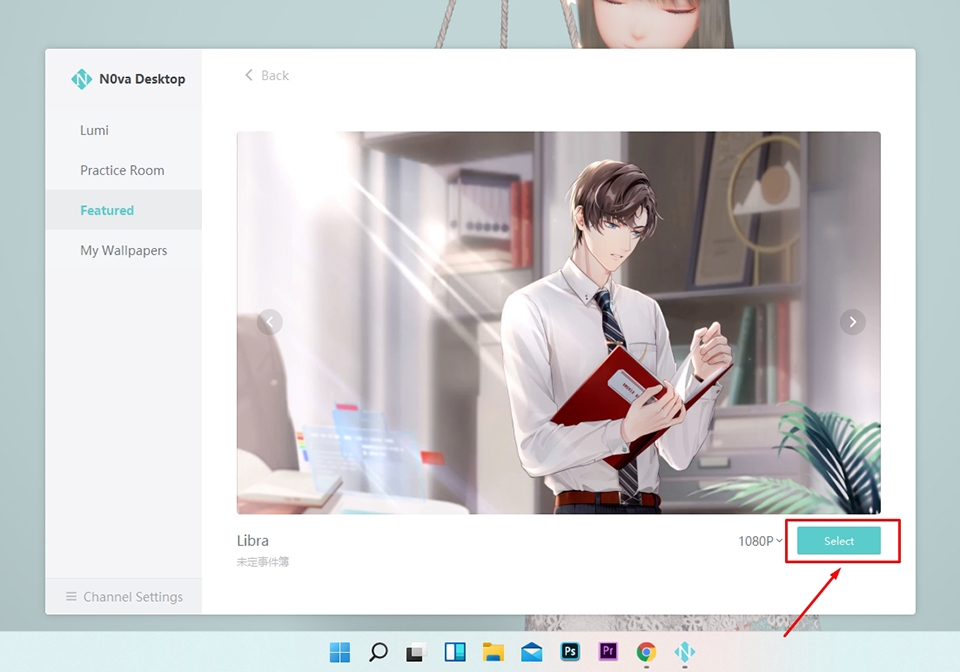Apply wallpaper with the Select button

[x=838, y=541]
